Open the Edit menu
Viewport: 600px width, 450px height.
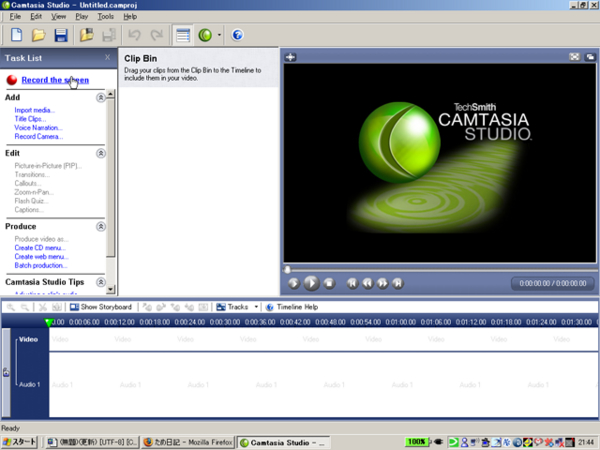(36, 16)
